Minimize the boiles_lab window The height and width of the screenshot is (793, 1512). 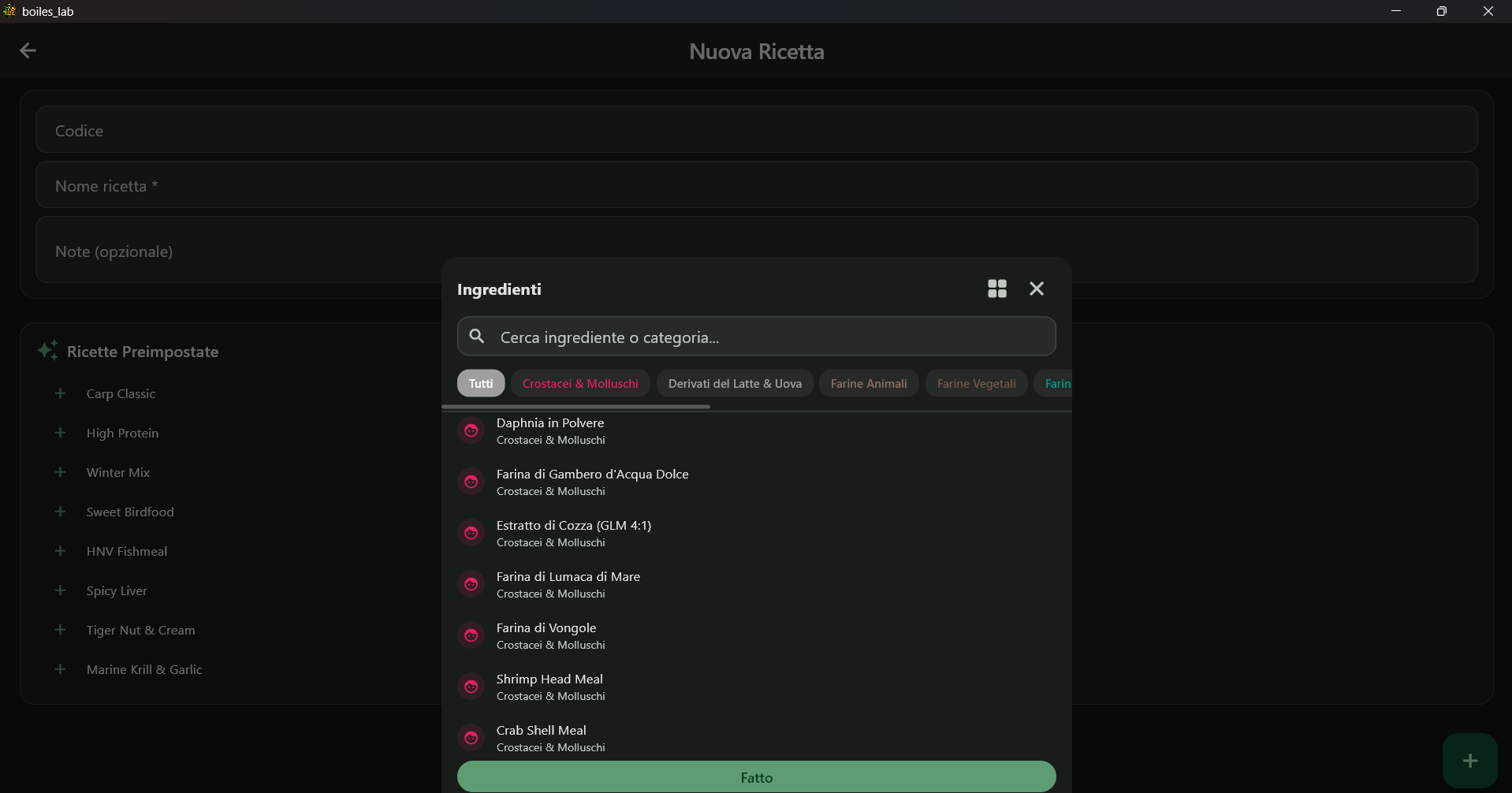1396,11
